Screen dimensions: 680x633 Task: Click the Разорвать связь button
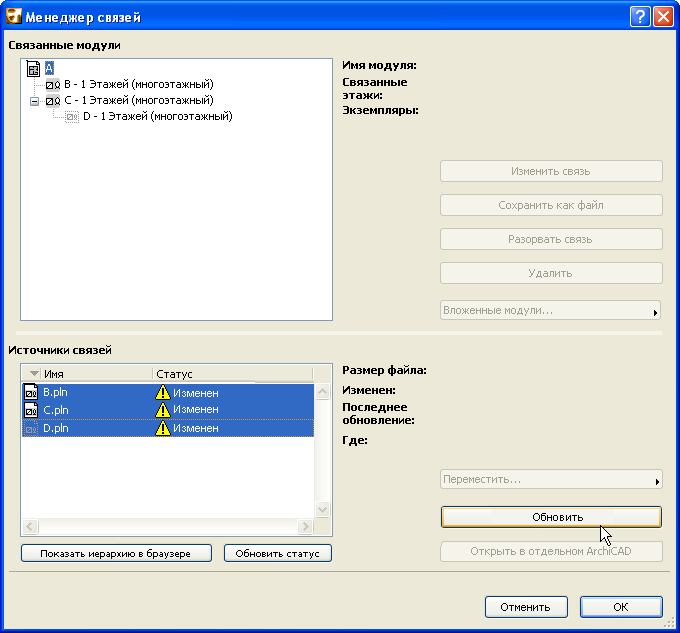pos(551,239)
